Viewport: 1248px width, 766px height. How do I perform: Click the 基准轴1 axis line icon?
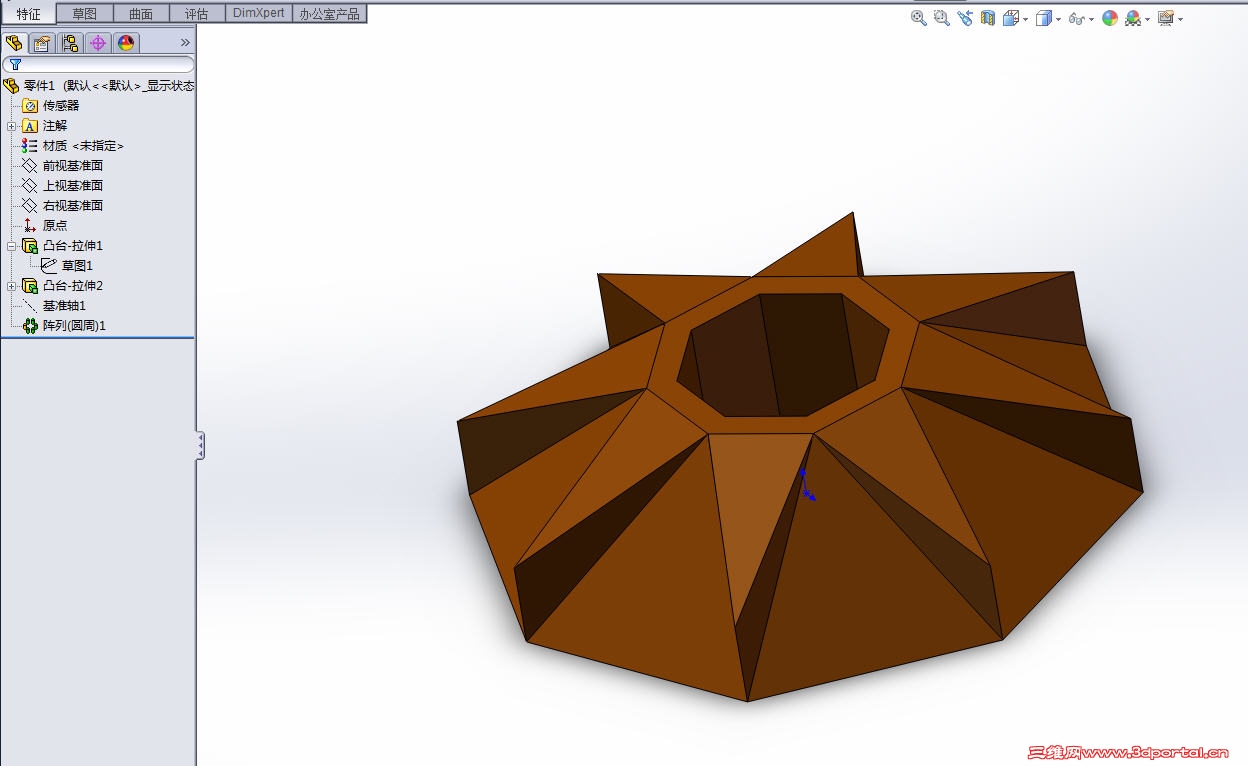click(30, 306)
